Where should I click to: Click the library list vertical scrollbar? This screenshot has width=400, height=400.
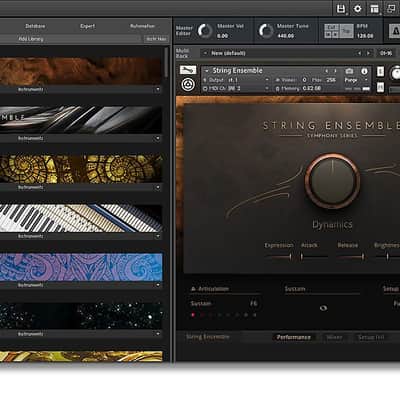[x=166, y=62]
